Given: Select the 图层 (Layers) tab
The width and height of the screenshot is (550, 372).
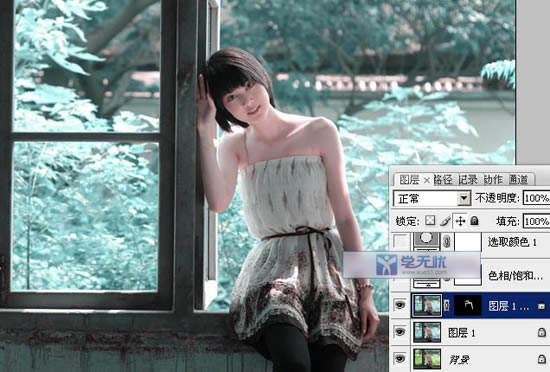Looking at the screenshot, I should (x=409, y=180).
